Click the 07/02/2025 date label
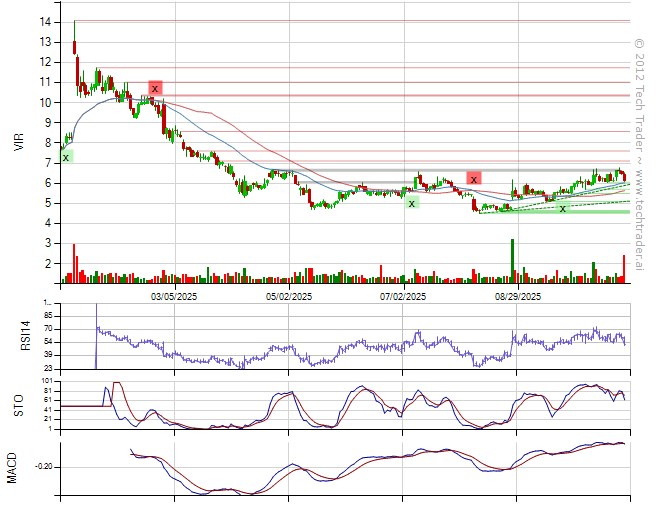Image resolution: width=657 pixels, height=514 pixels. tap(403, 296)
